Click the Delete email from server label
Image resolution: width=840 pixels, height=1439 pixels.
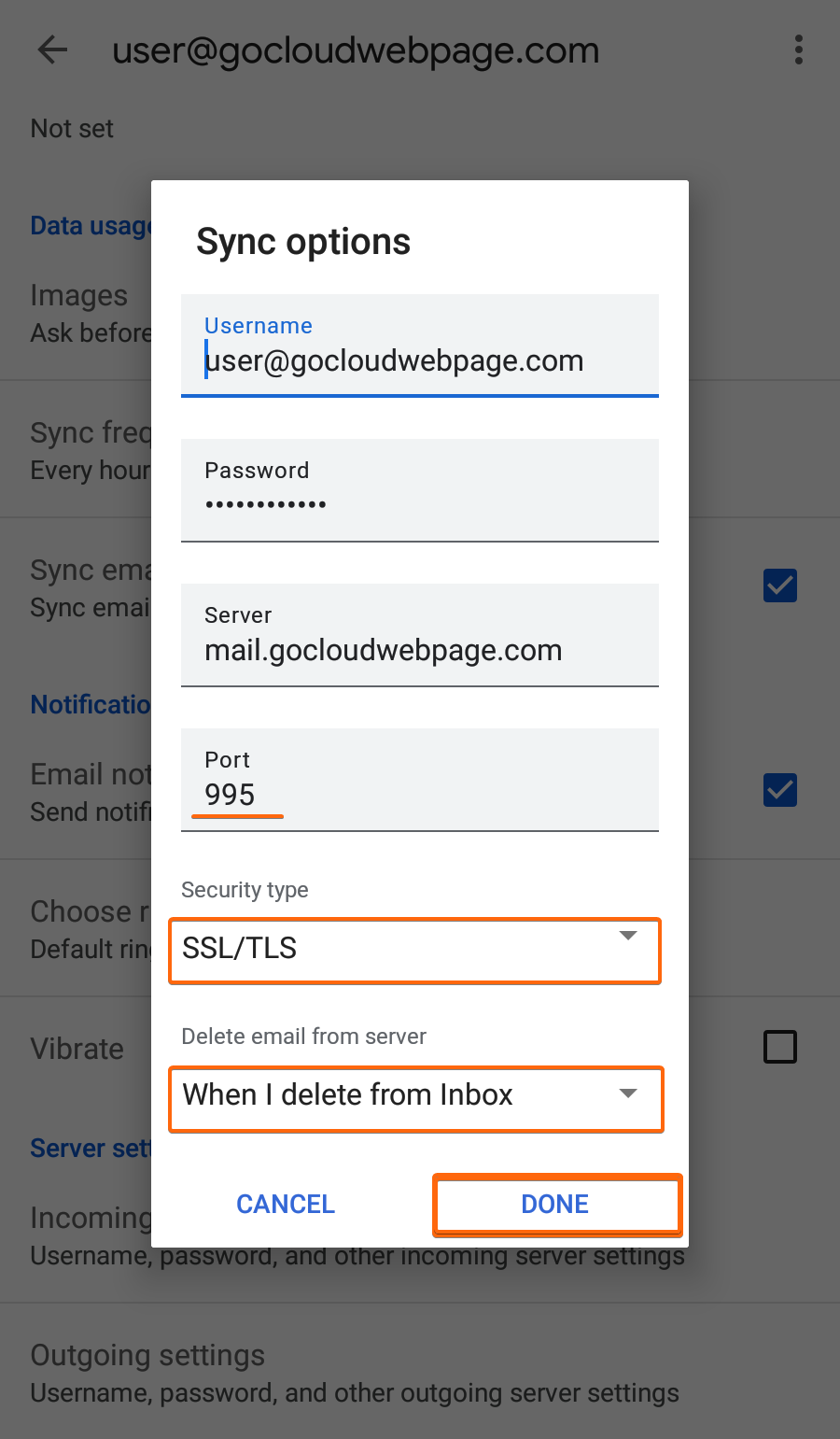[303, 1037]
